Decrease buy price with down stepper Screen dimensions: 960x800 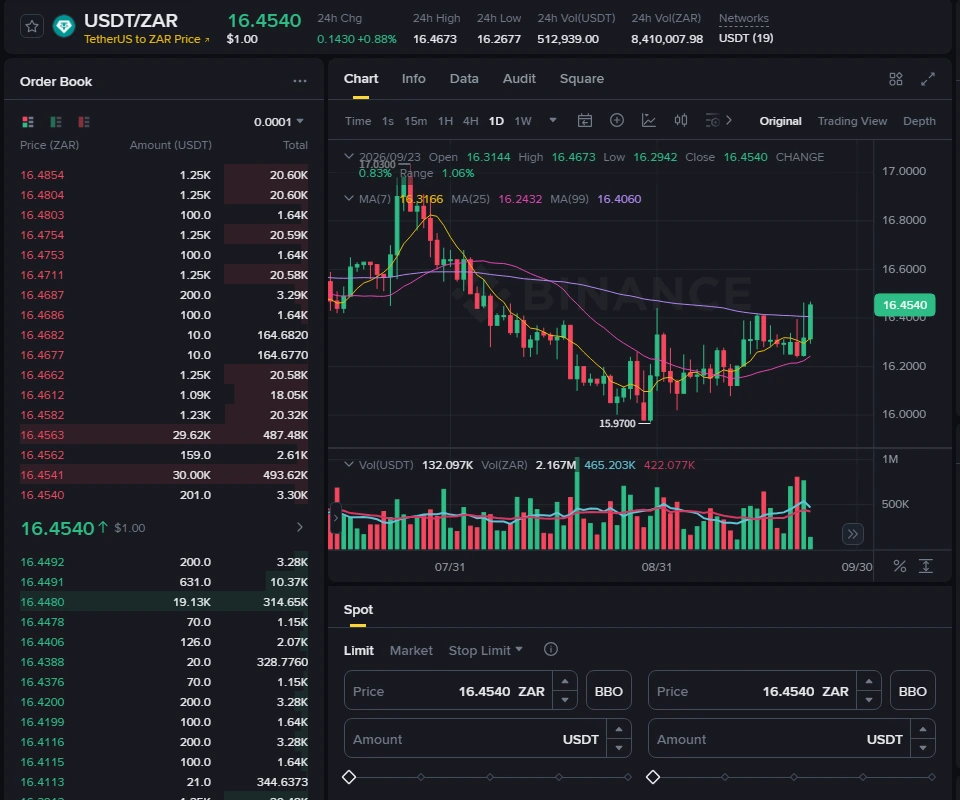[x=564, y=700]
